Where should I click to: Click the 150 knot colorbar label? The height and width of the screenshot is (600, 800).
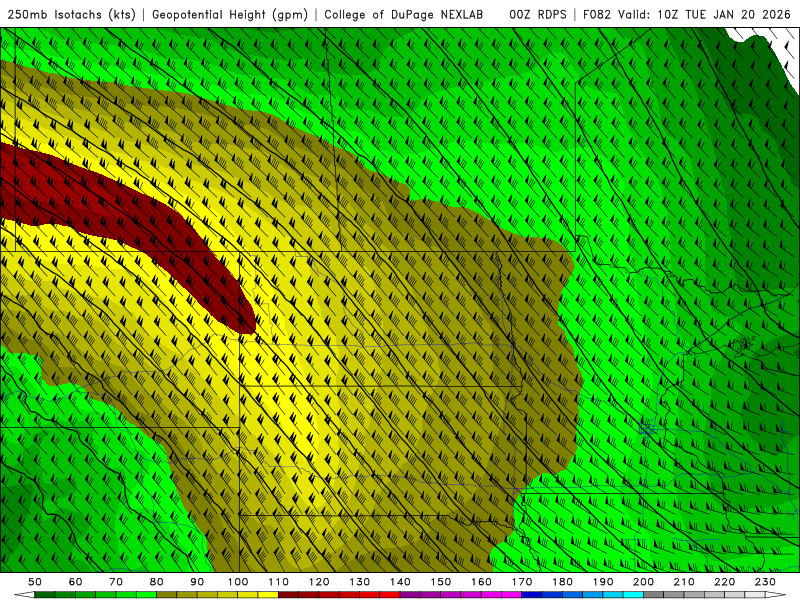coord(440,582)
